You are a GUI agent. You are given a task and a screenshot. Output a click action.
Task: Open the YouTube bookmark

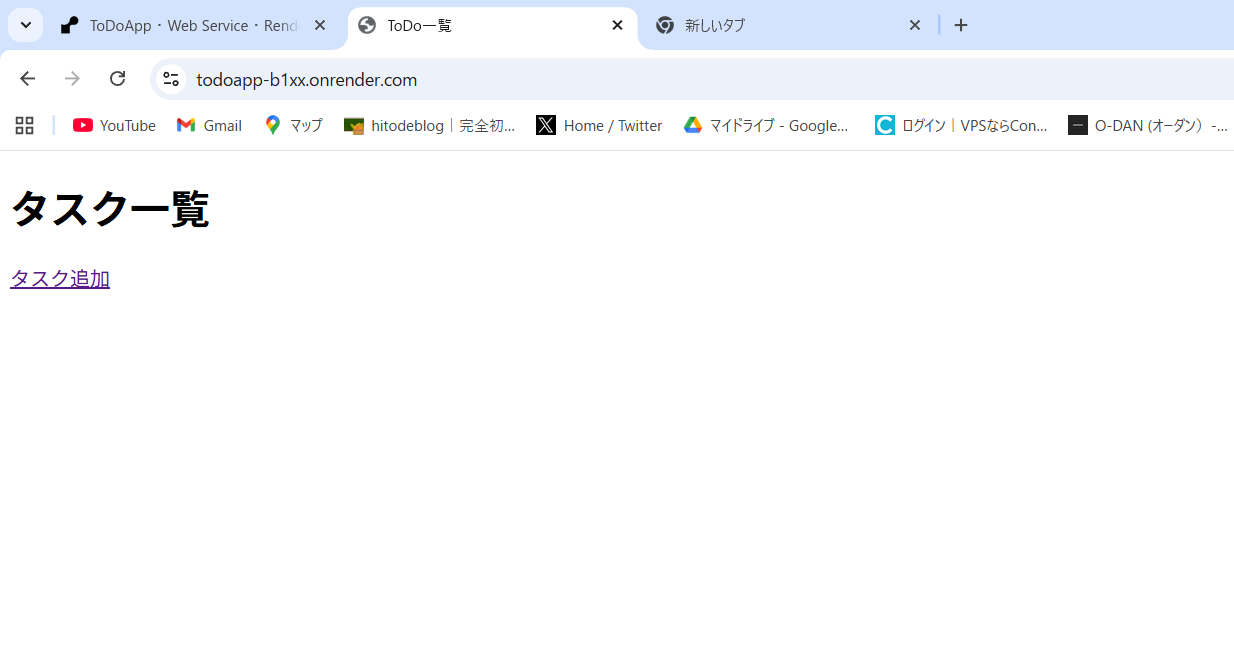(x=115, y=125)
